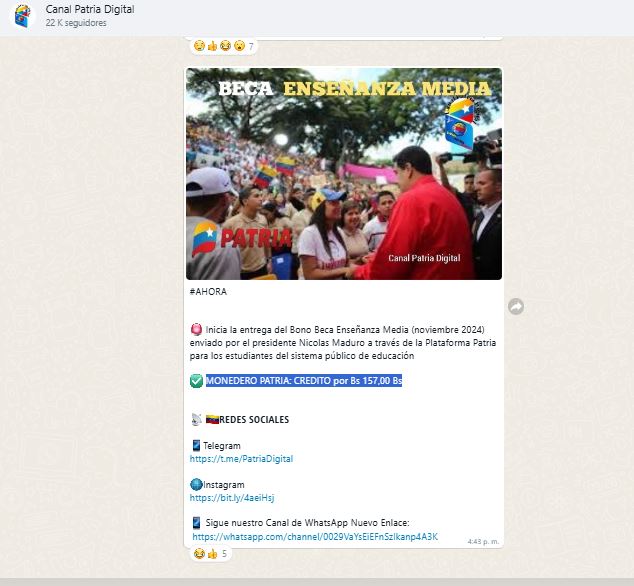Click the Instagram label text

[224, 484]
